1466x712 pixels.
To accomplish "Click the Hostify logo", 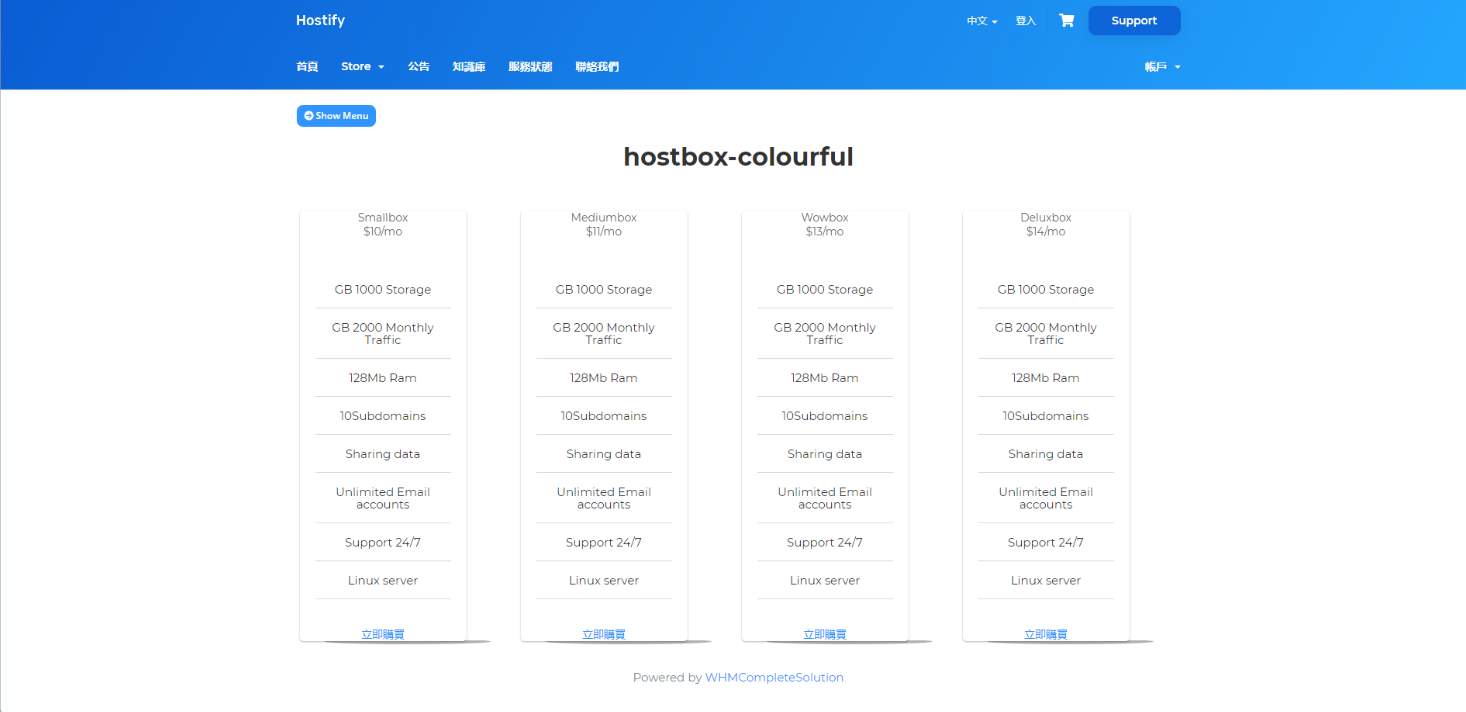I will (x=320, y=21).
